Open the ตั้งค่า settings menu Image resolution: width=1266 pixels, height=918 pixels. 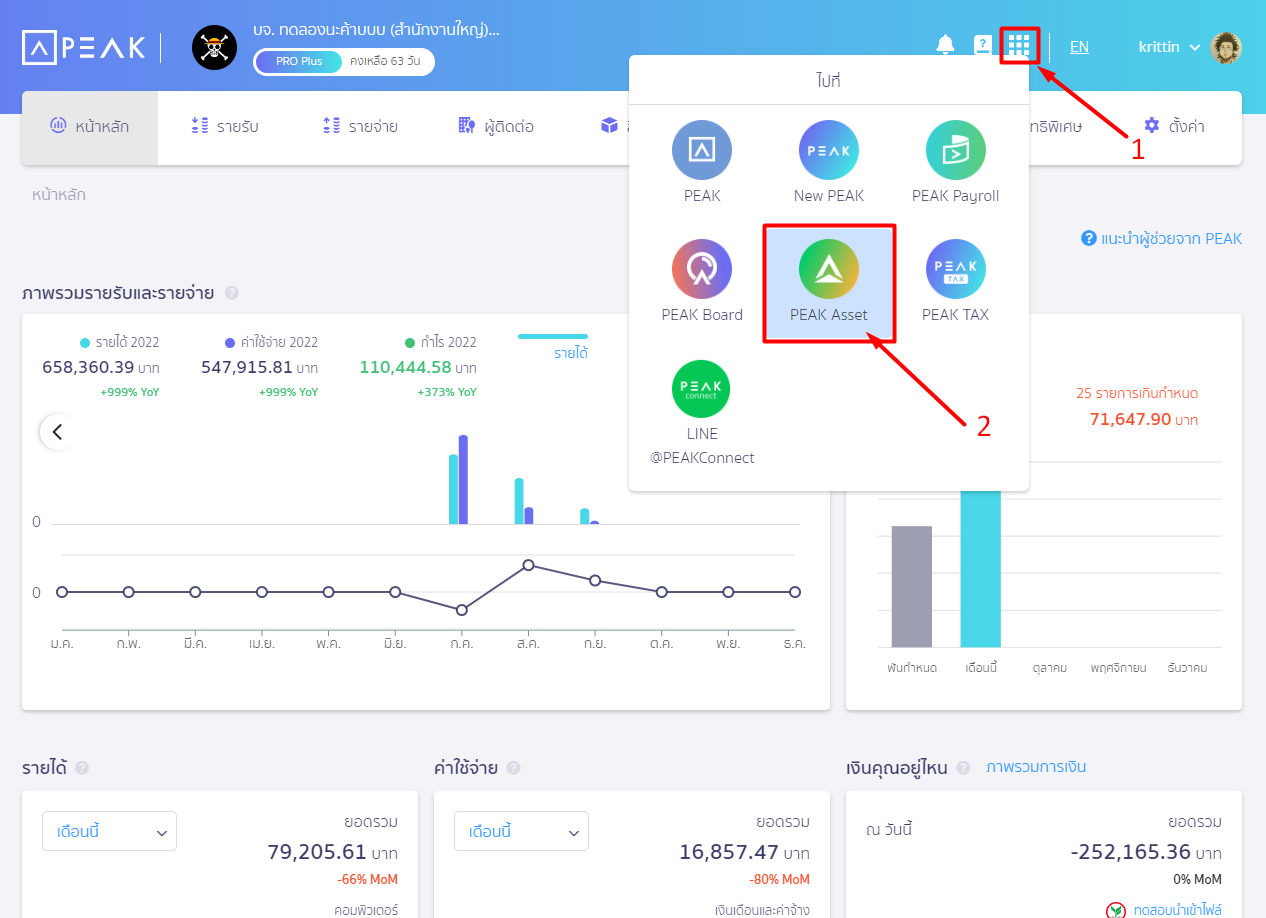click(1174, 126)
